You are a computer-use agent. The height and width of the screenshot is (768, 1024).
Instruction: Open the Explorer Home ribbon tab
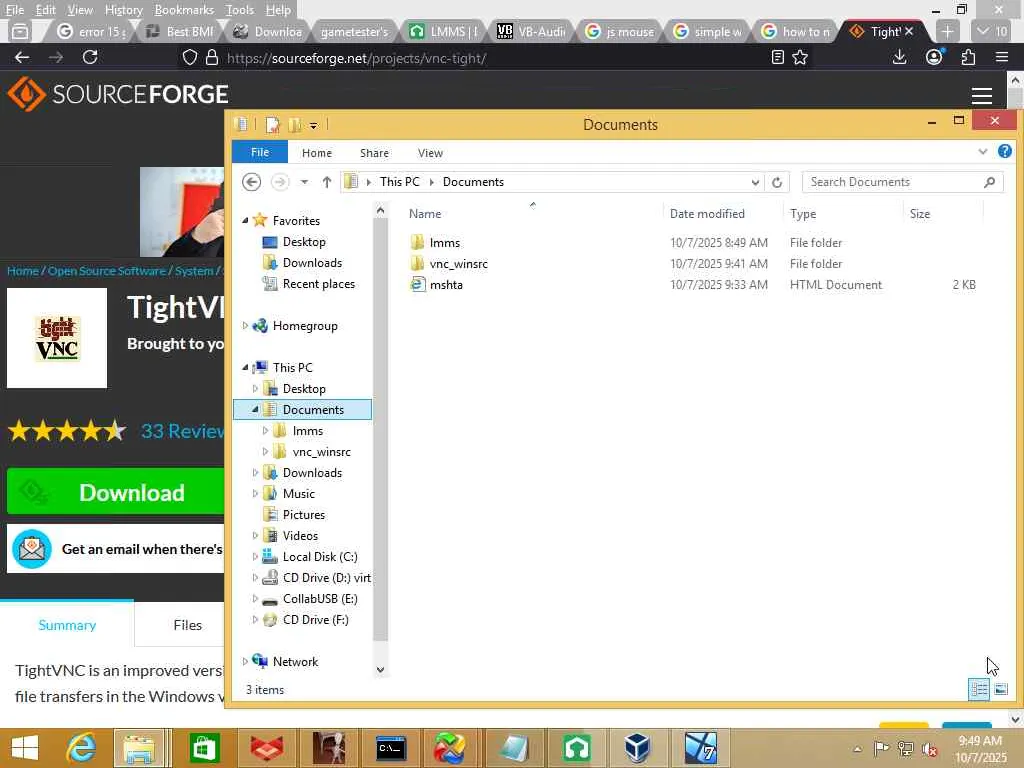(x=317, y=153)
